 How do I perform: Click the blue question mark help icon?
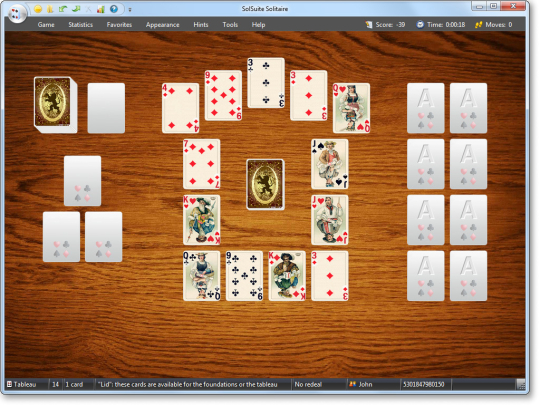click(x=114, y=9)
